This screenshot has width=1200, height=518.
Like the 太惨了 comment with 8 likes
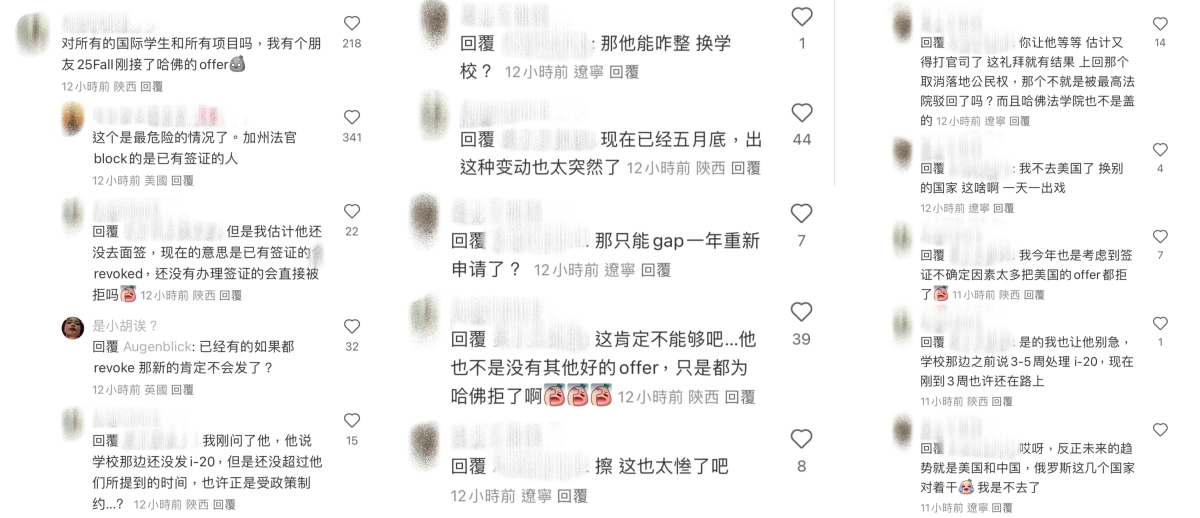(x=802, y=439)
